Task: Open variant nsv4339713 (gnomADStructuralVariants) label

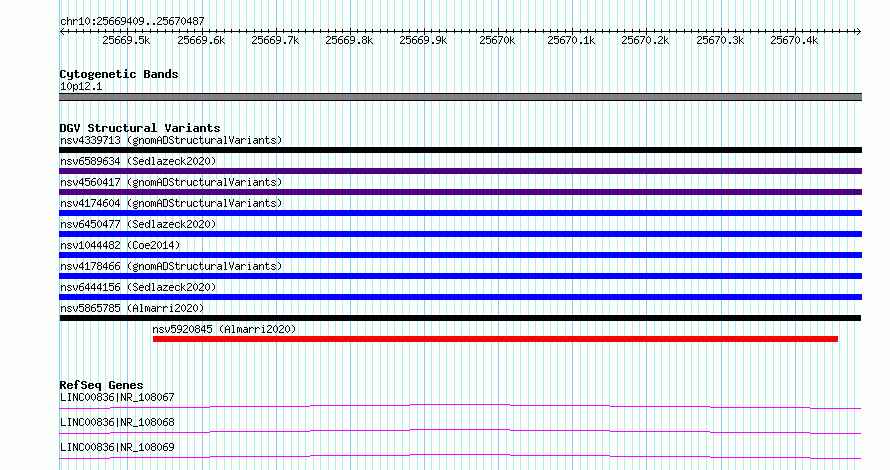Action: click(171, 140)
